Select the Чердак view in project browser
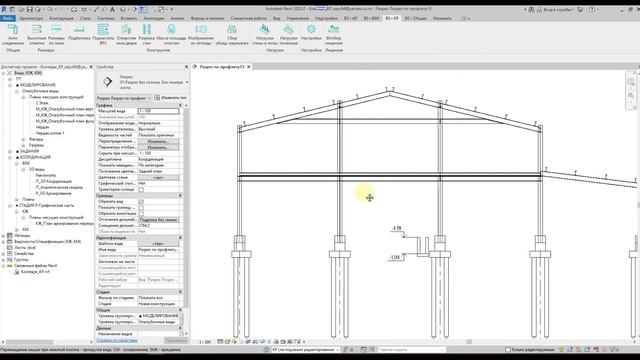This screenshot has height=360, width=640. pyautogui.click(x=42, y=127)
